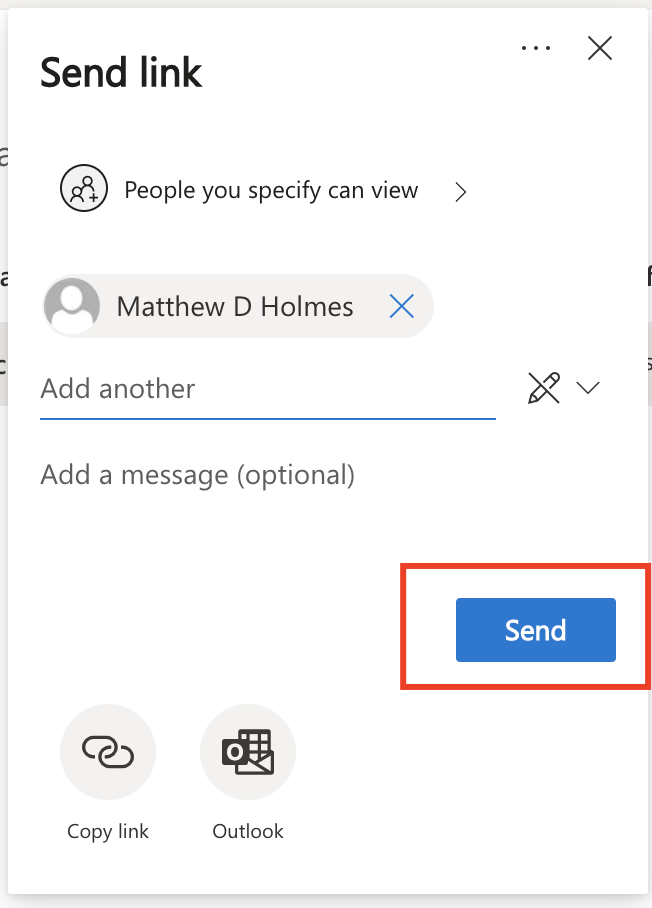Select the Matthew D Holmes recipient chip
The width and height of the screenshot is (652, 908).
[237, 306]
